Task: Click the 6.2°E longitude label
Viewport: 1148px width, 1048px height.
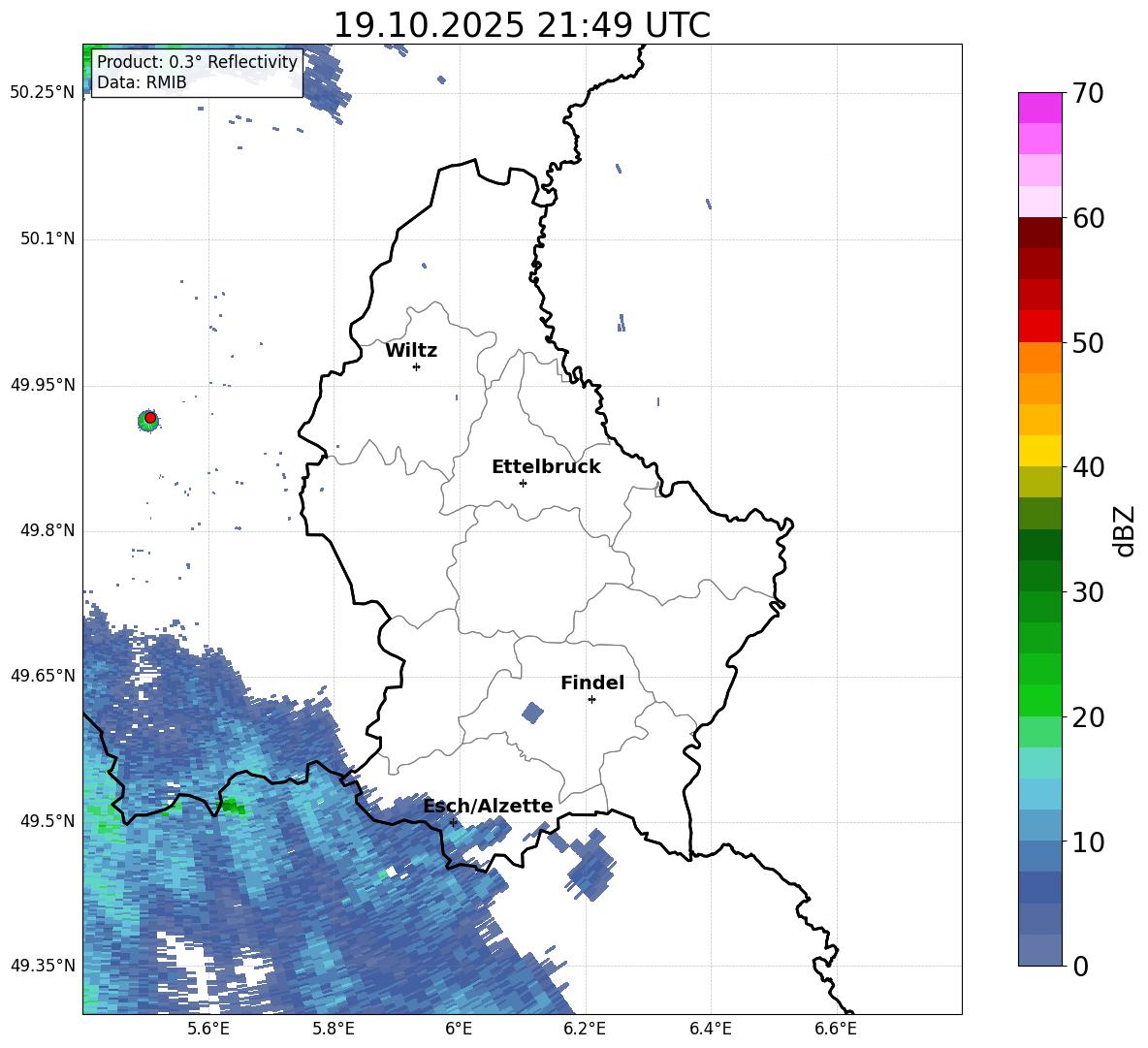Action: click(x=585, y=1029)
